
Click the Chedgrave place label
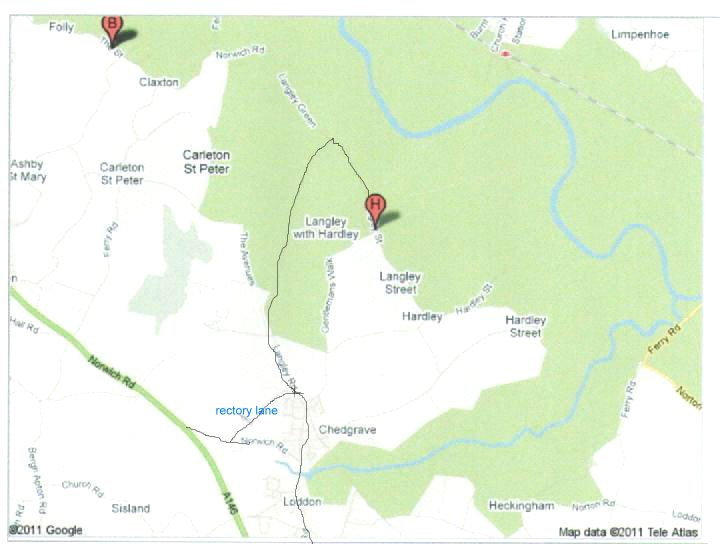pyautogui.click(x=348, y=430)
